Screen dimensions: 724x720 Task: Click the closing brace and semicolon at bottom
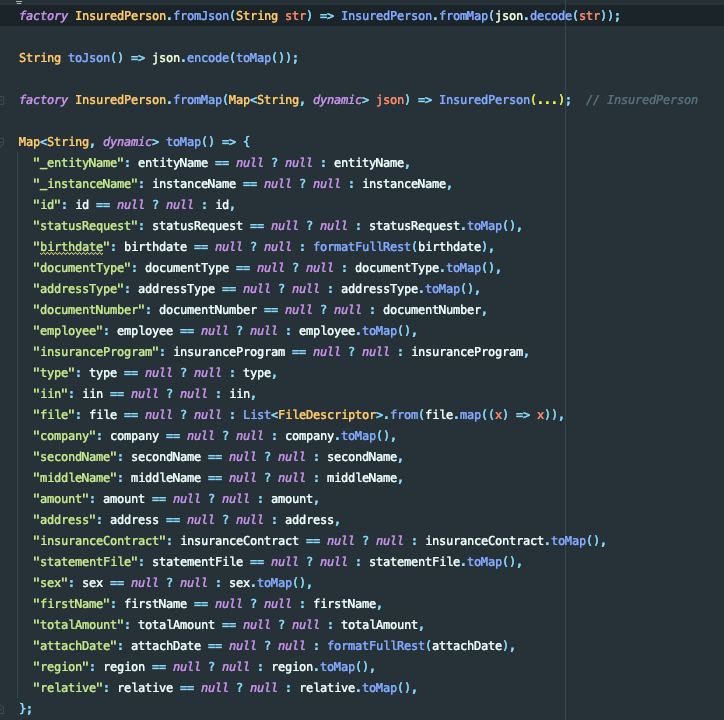coord(25,708)
